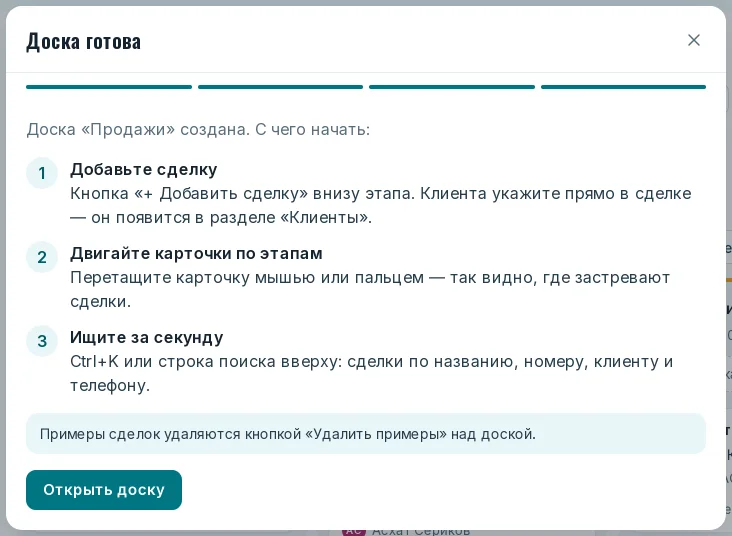732x536 pixels.
Task: Click the «Добавьте сделку» heading
Action: click(x=144, y=169)
